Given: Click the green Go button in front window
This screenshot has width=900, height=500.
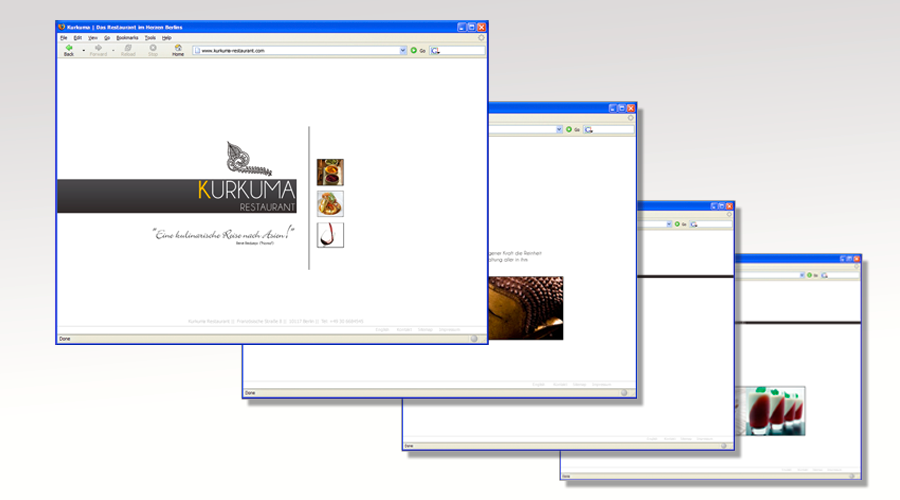Looking at the screenshot, I should click(415, 49).
